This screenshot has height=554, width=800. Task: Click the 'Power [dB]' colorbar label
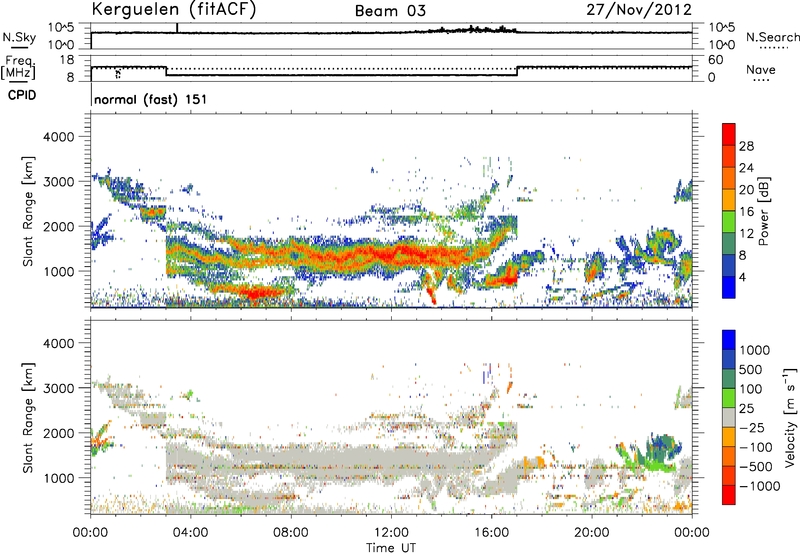click(764, 211)
